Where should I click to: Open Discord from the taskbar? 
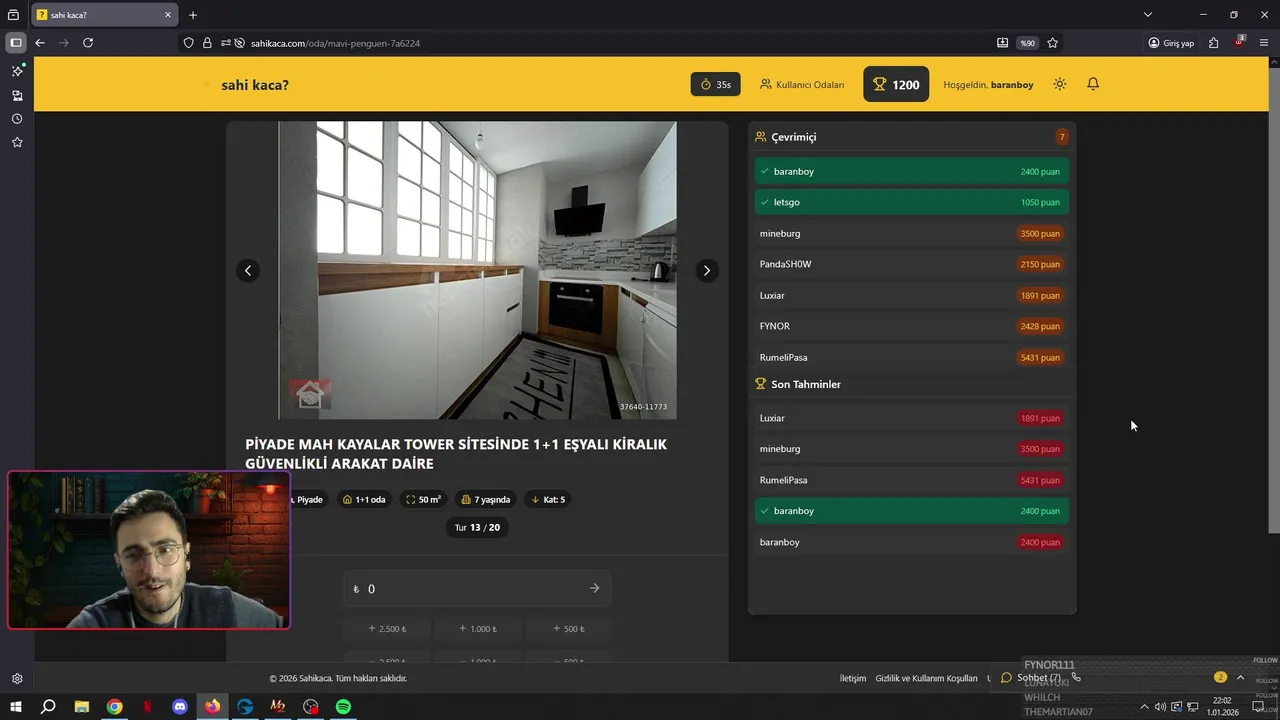180,707
